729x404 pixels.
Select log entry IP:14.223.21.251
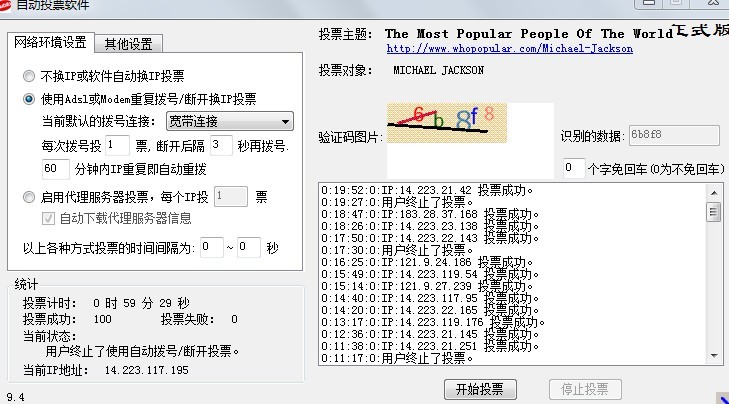430,346
